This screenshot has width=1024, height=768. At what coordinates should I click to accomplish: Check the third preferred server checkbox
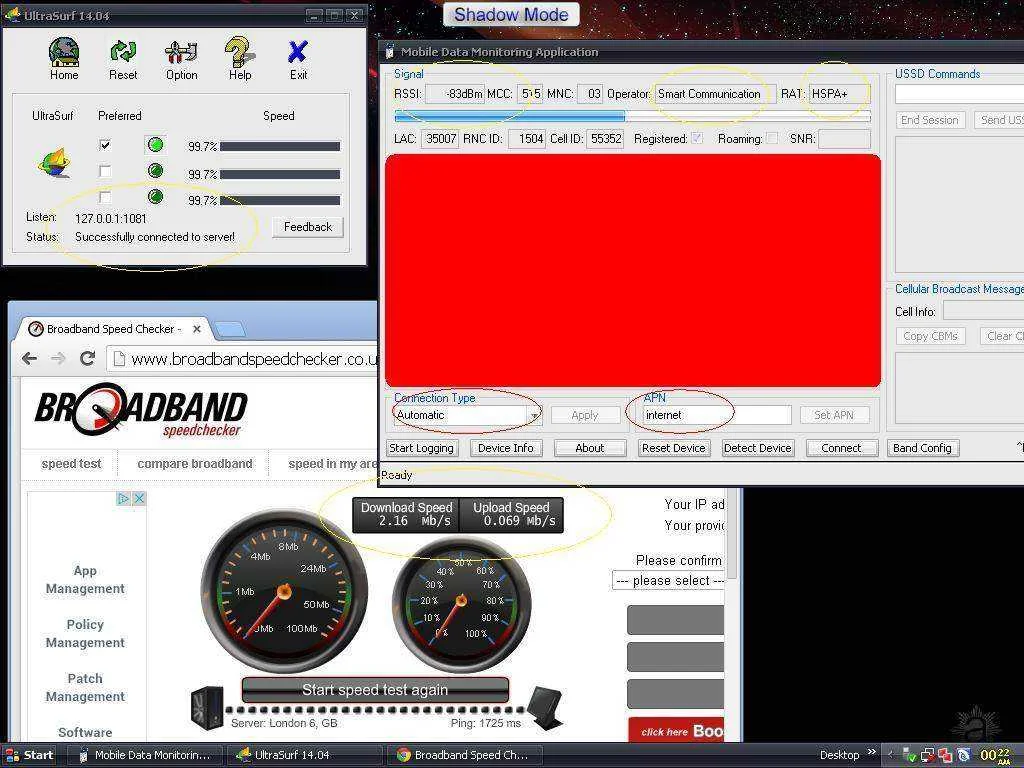pyautogui.click(x=104, y=197)
